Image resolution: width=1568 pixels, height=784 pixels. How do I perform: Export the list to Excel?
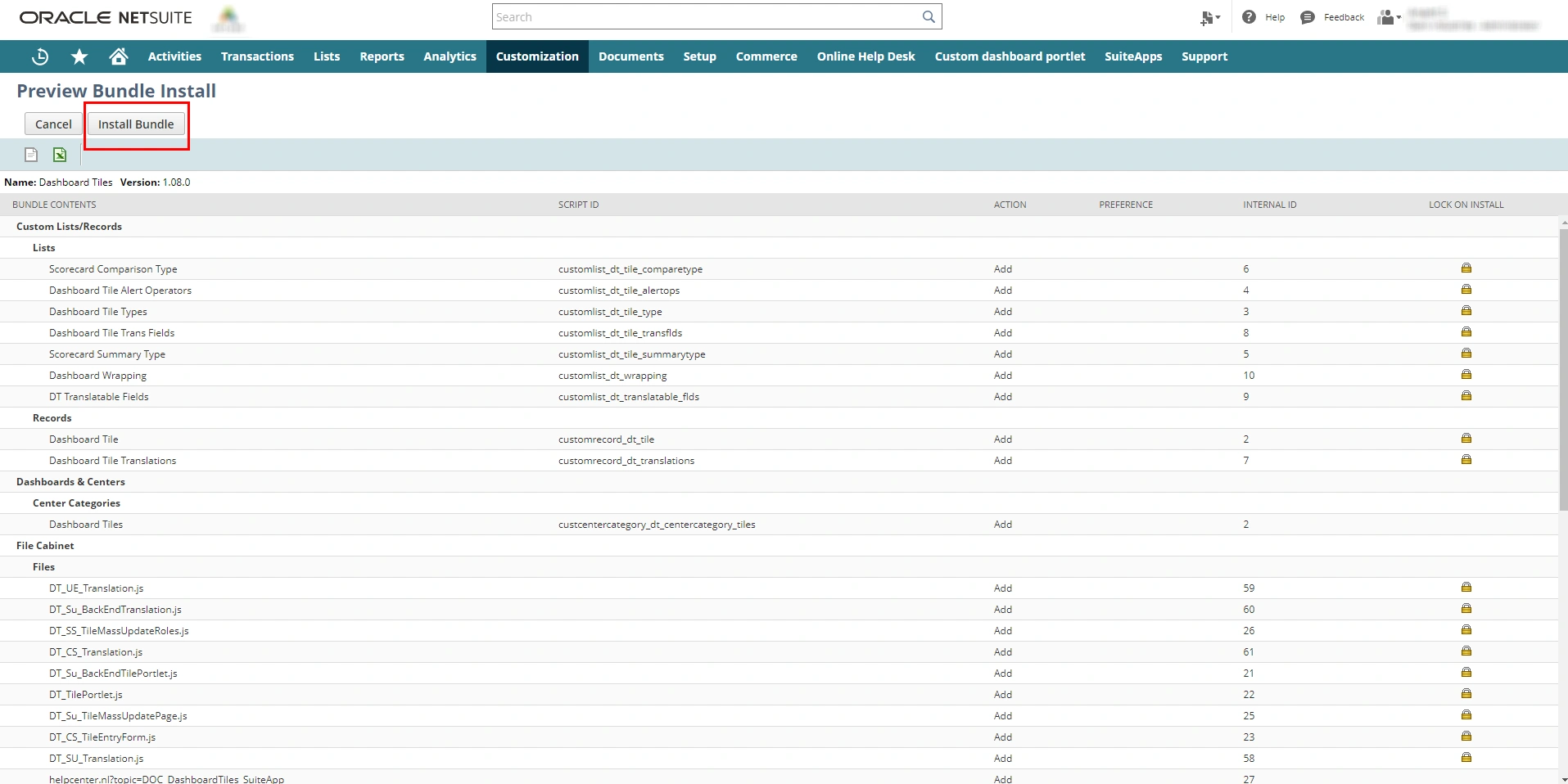pos(60,155)
